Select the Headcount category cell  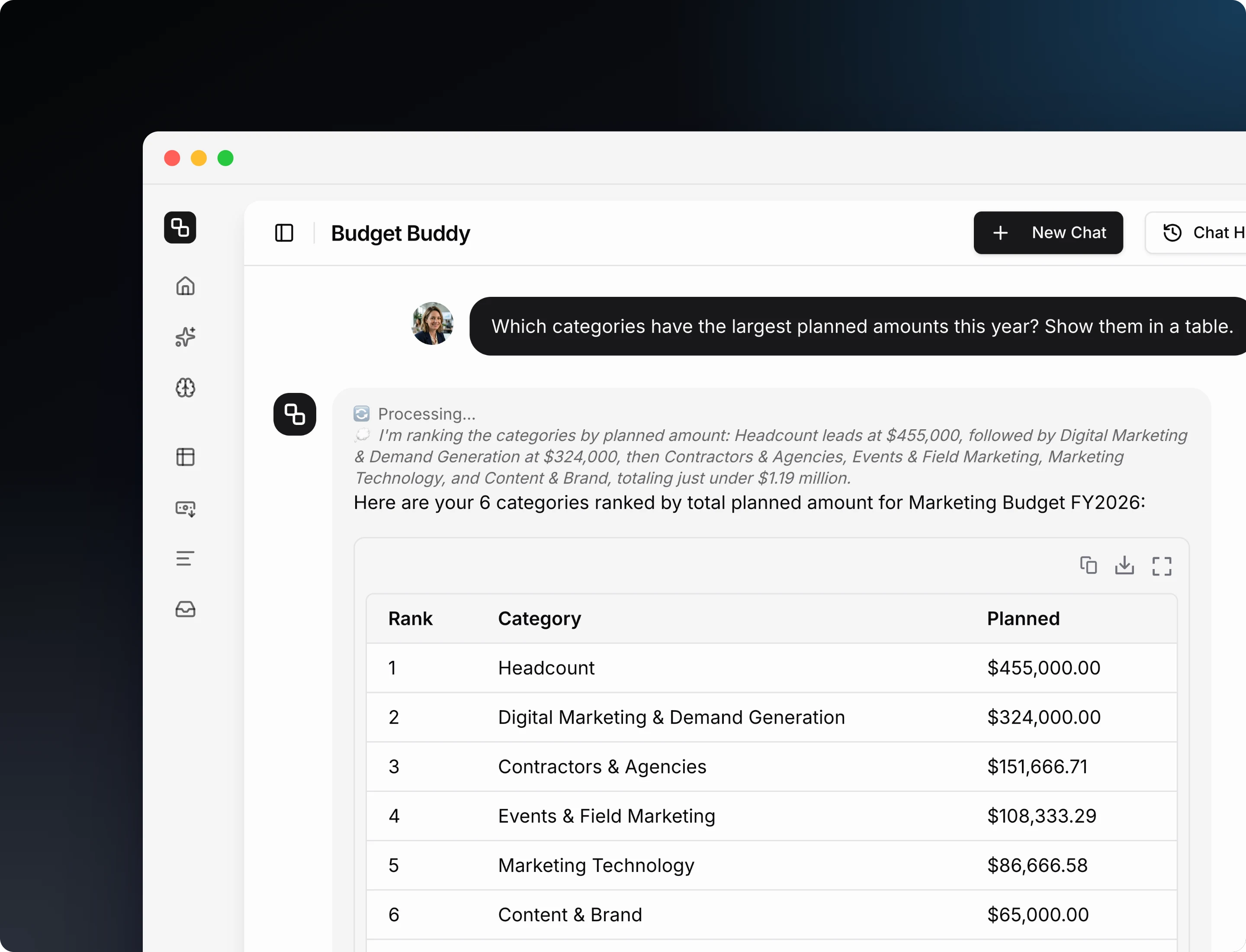click(x=546, y=668)
